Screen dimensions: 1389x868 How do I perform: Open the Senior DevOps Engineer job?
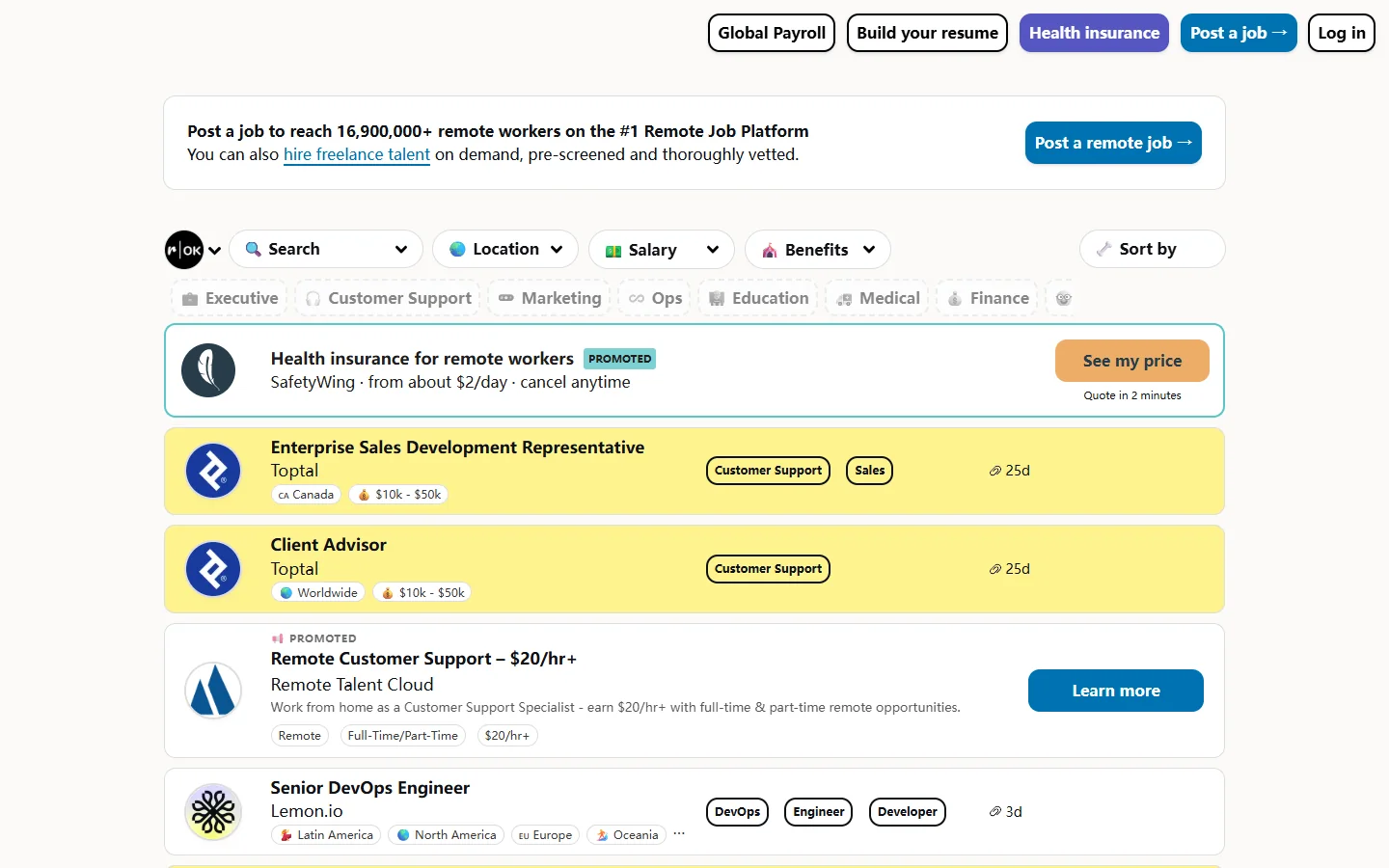(370, 788)
